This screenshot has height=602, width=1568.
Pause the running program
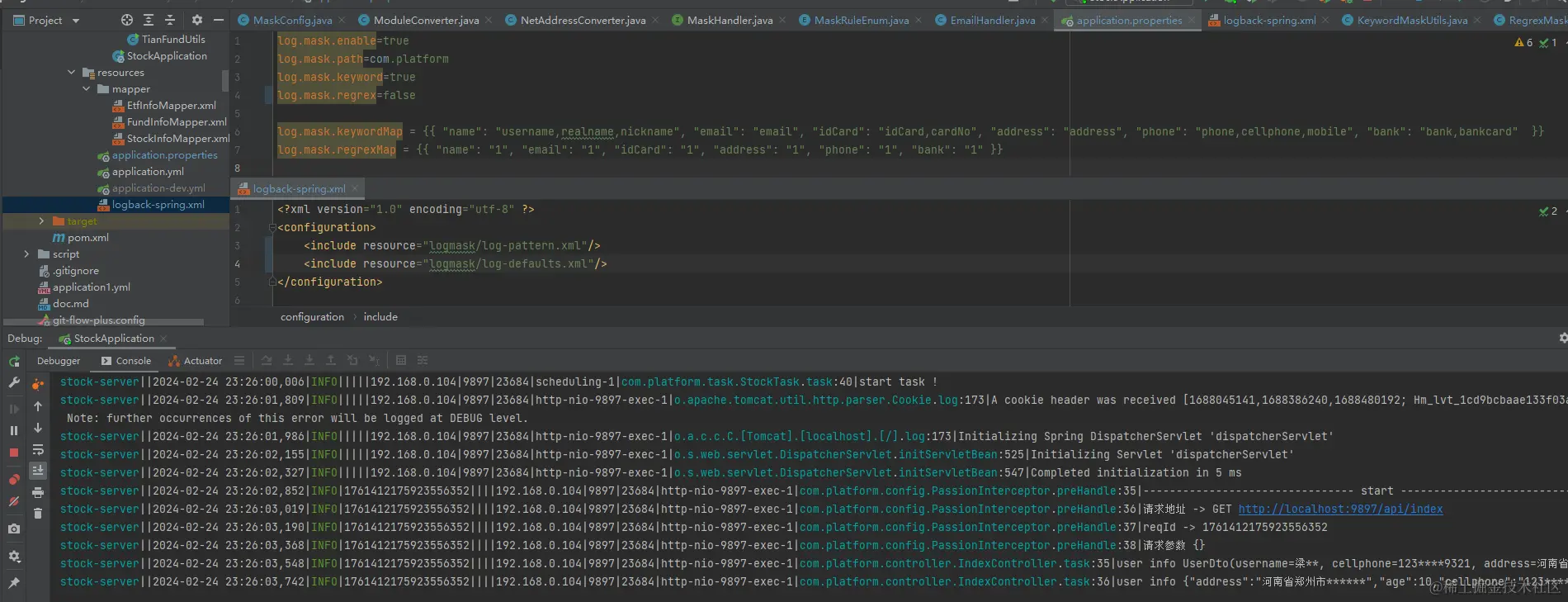(x=14, y=430)
